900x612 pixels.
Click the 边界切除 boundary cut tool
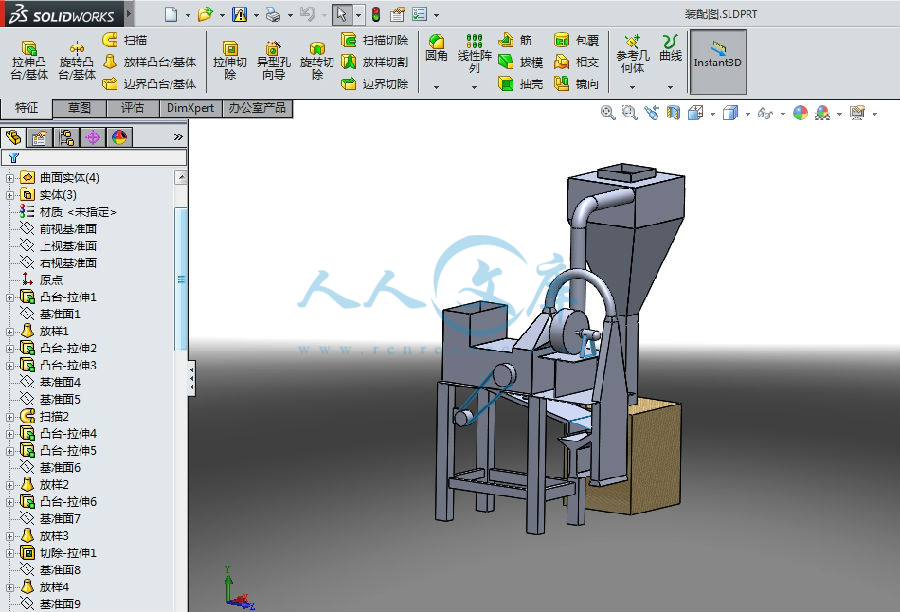pos(374,84)
